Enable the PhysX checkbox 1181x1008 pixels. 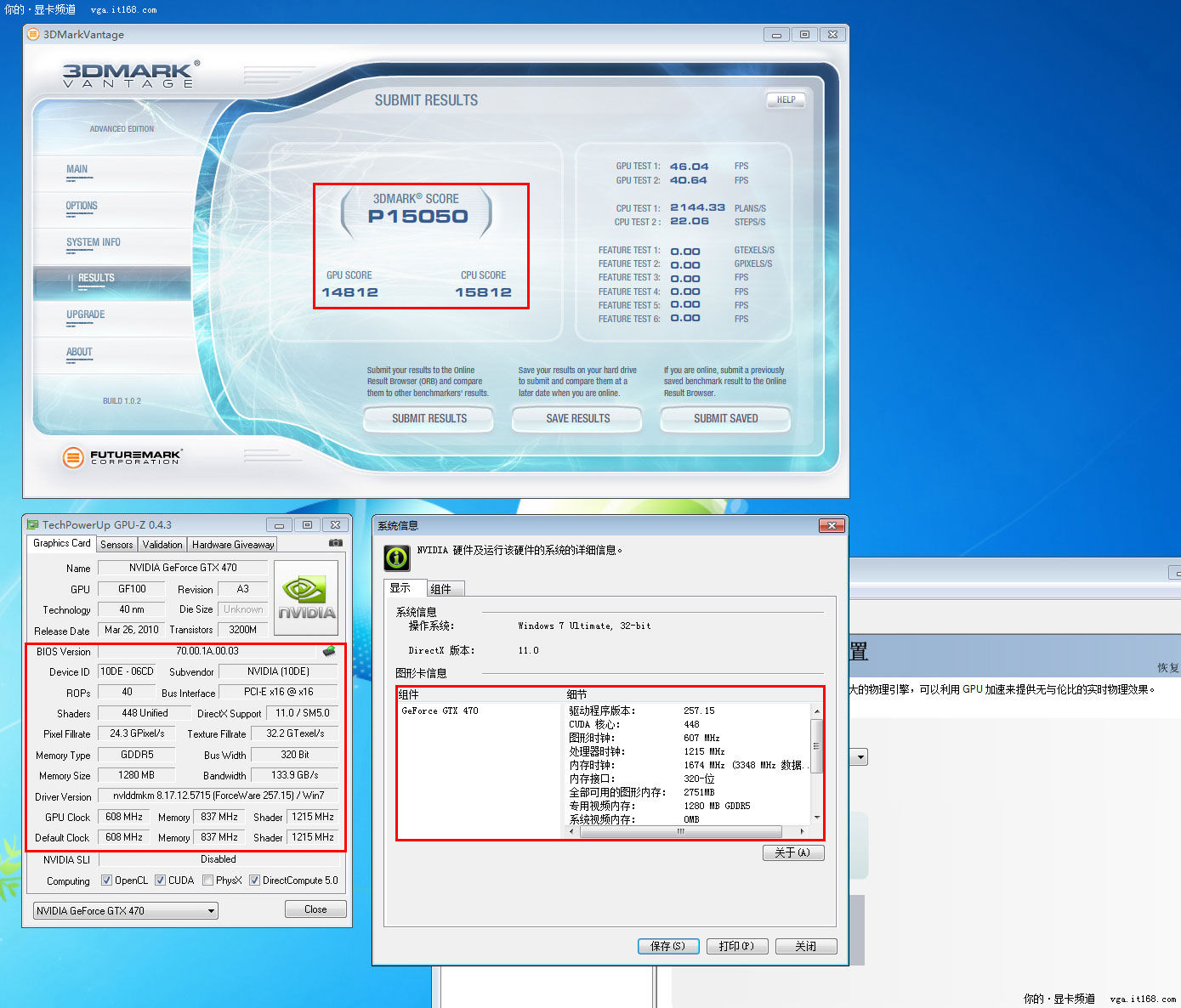[x=207, y=881]
